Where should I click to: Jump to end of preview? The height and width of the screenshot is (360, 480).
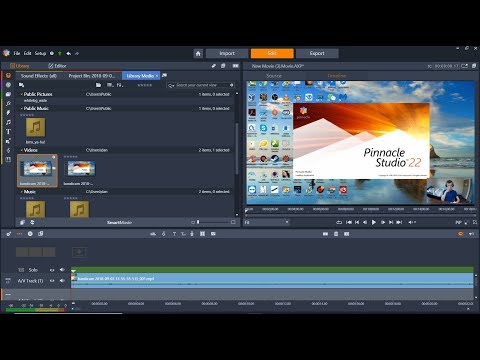click(399, 222)
